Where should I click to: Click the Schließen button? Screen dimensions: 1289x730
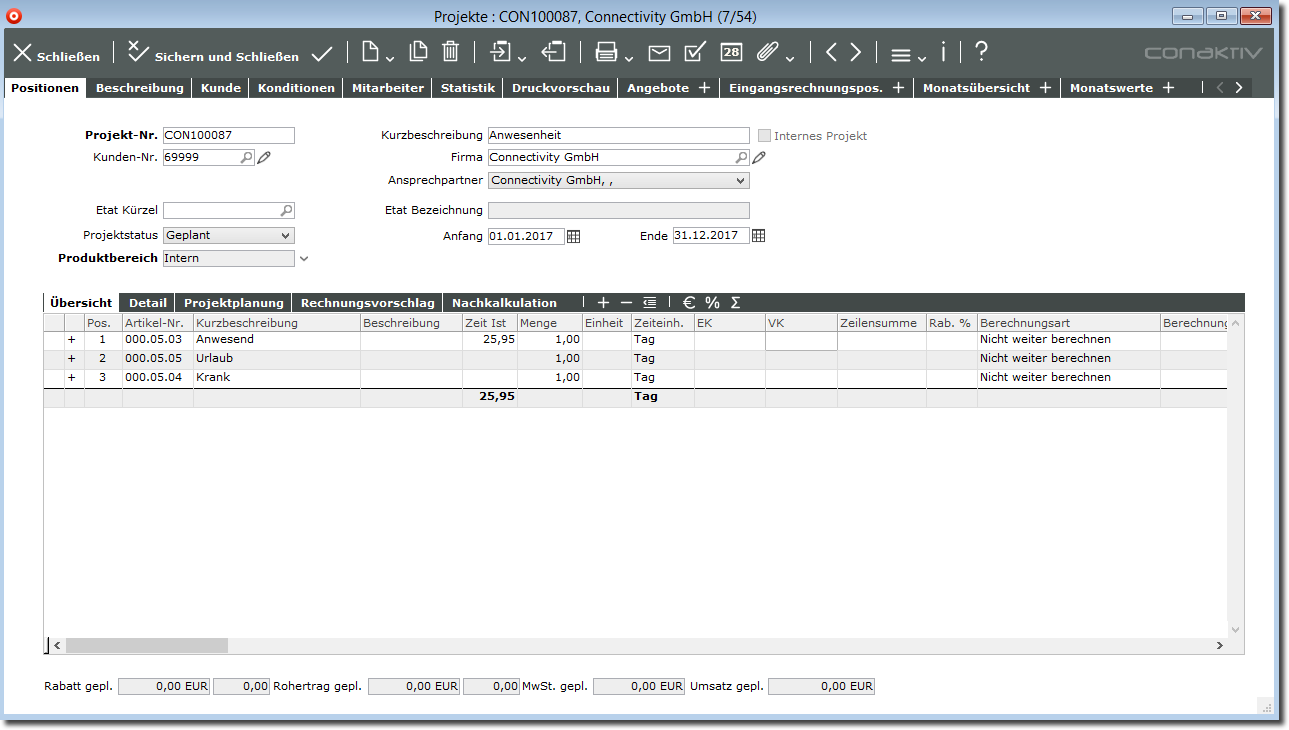pyautogui.click(x=56, y=54)
